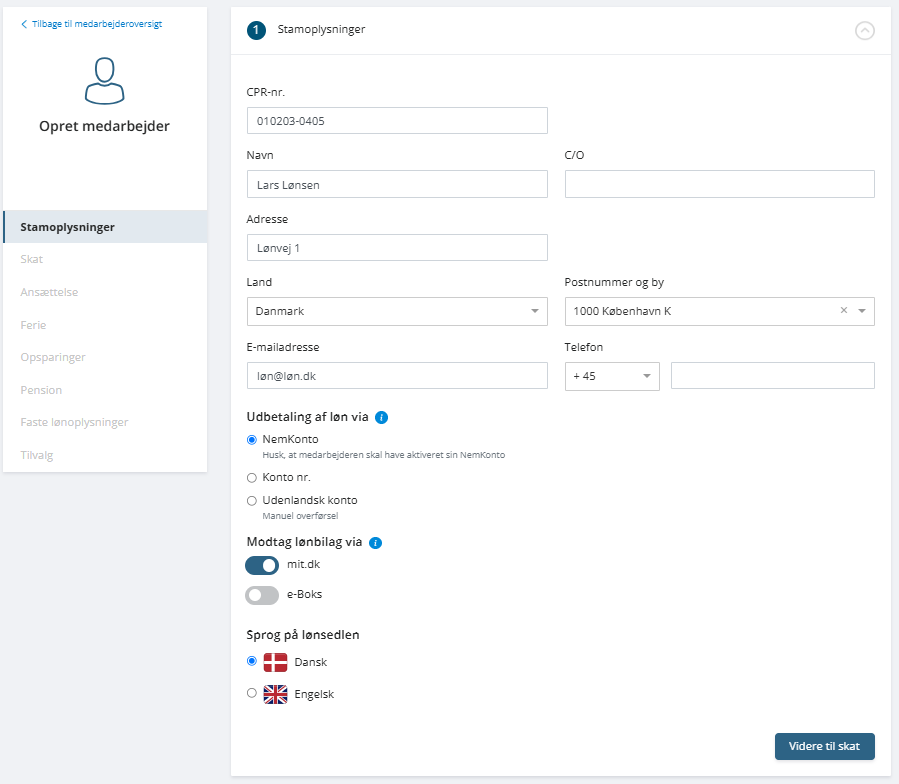Image resolution: width=899 pixels, height=784 pixels.
Task: Toggle off the mit.dk switch
Action: click(x=262, y=565)
